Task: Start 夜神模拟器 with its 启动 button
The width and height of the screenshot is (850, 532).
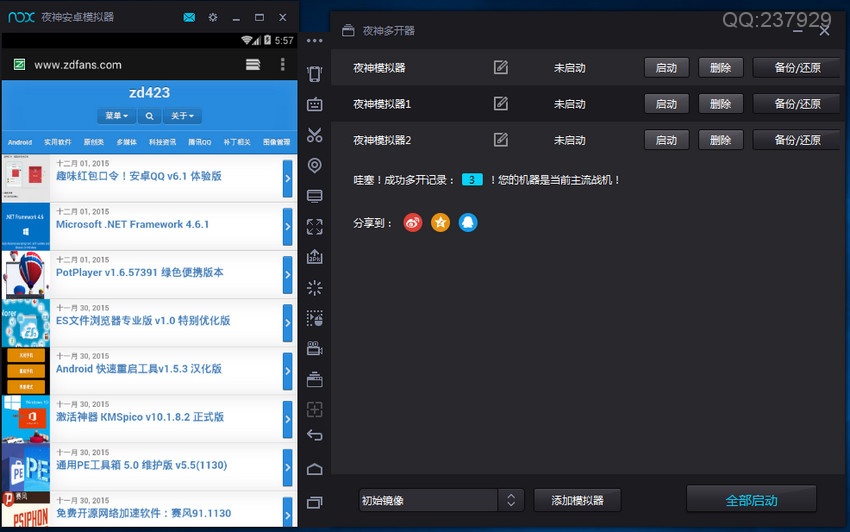Action: click(x=666, y=68)
